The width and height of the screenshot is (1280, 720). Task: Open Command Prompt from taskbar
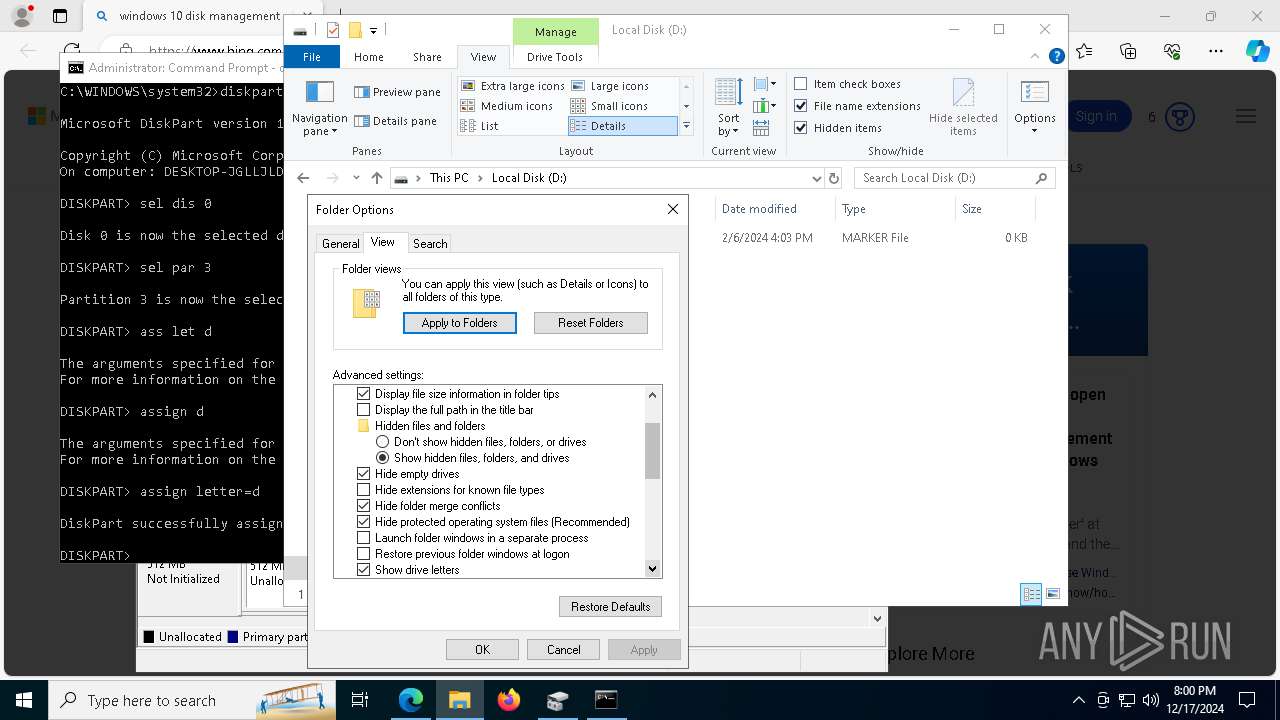606,700
